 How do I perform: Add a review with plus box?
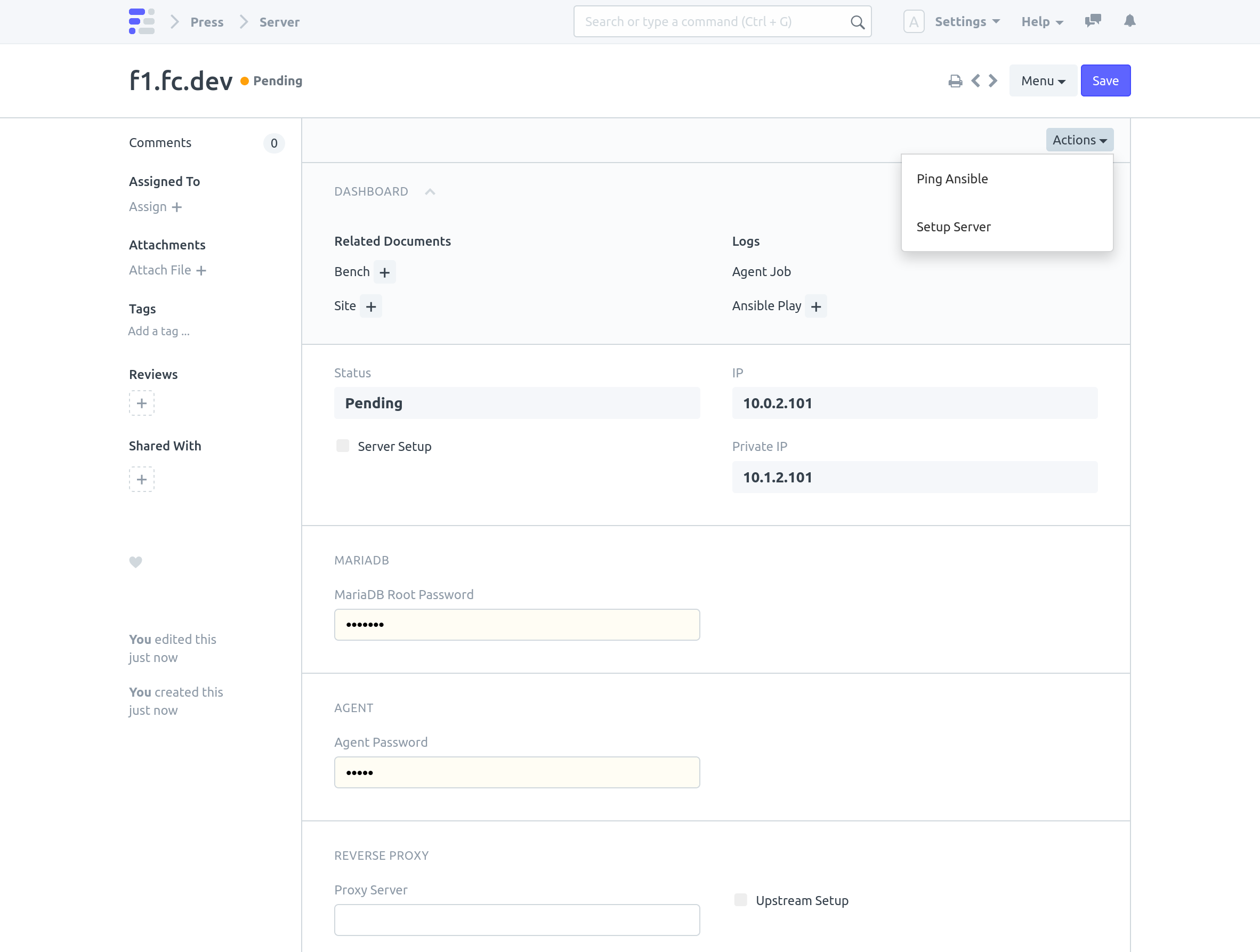(x=141, y=404)
